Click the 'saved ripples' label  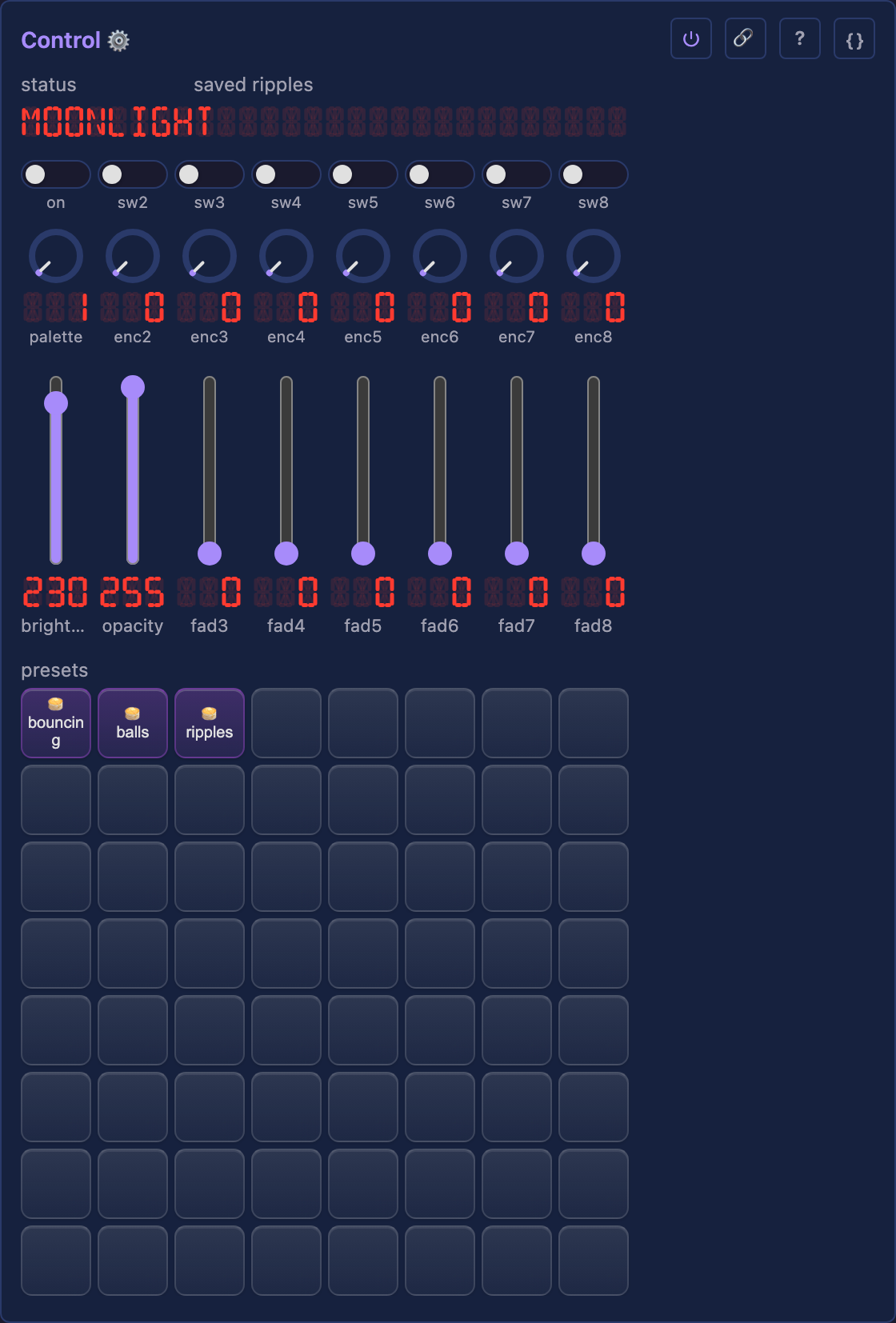click(254, 85)
